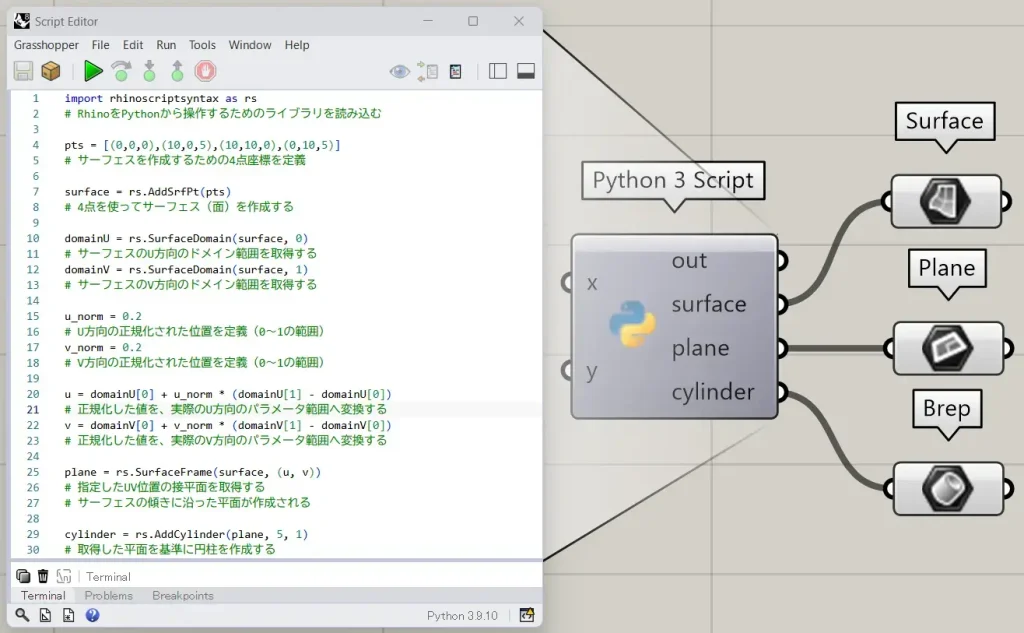The width and height of the screenshot is (1024, 633).
Task: Click the Step Out debug icon
Action: point(177,71)
